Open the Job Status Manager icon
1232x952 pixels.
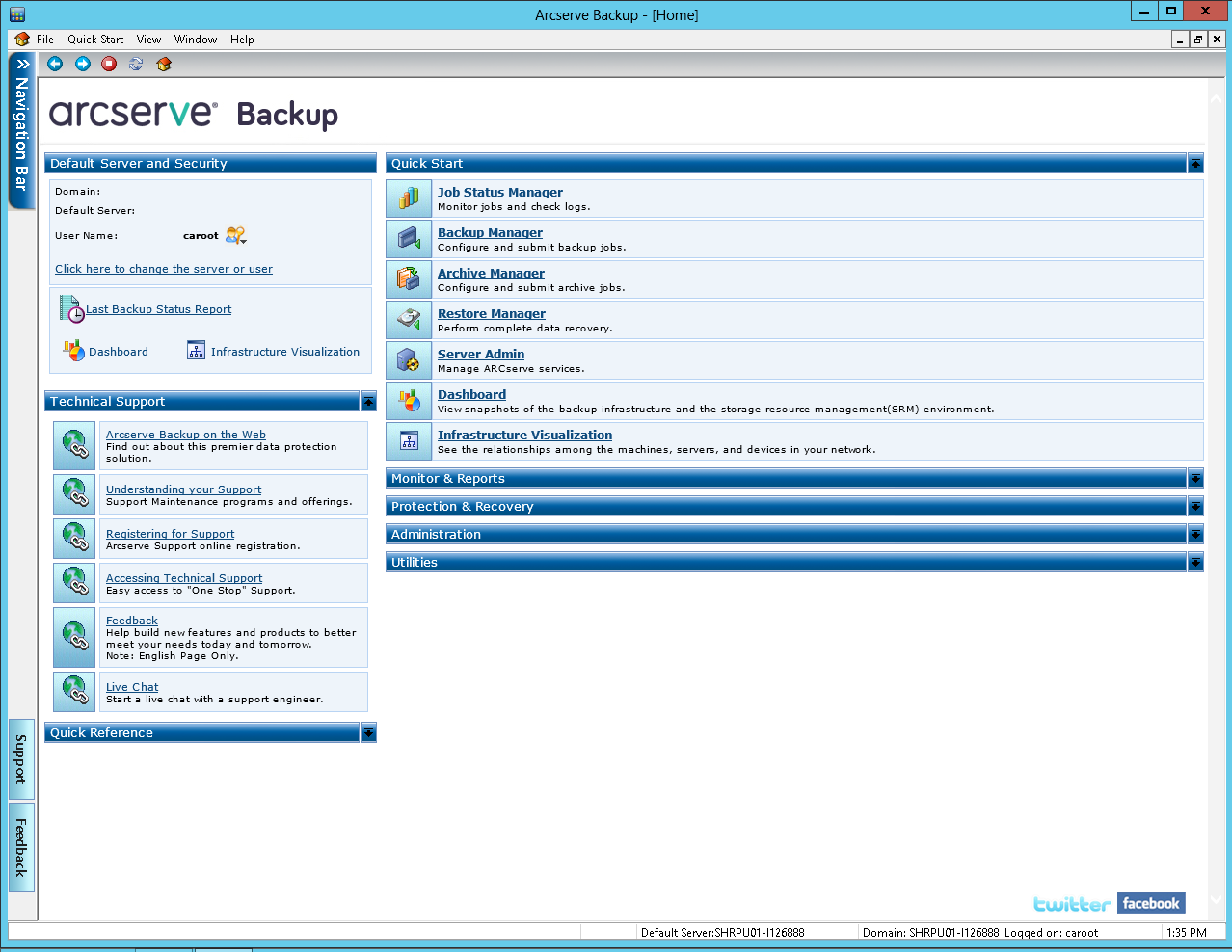(408, 198)
